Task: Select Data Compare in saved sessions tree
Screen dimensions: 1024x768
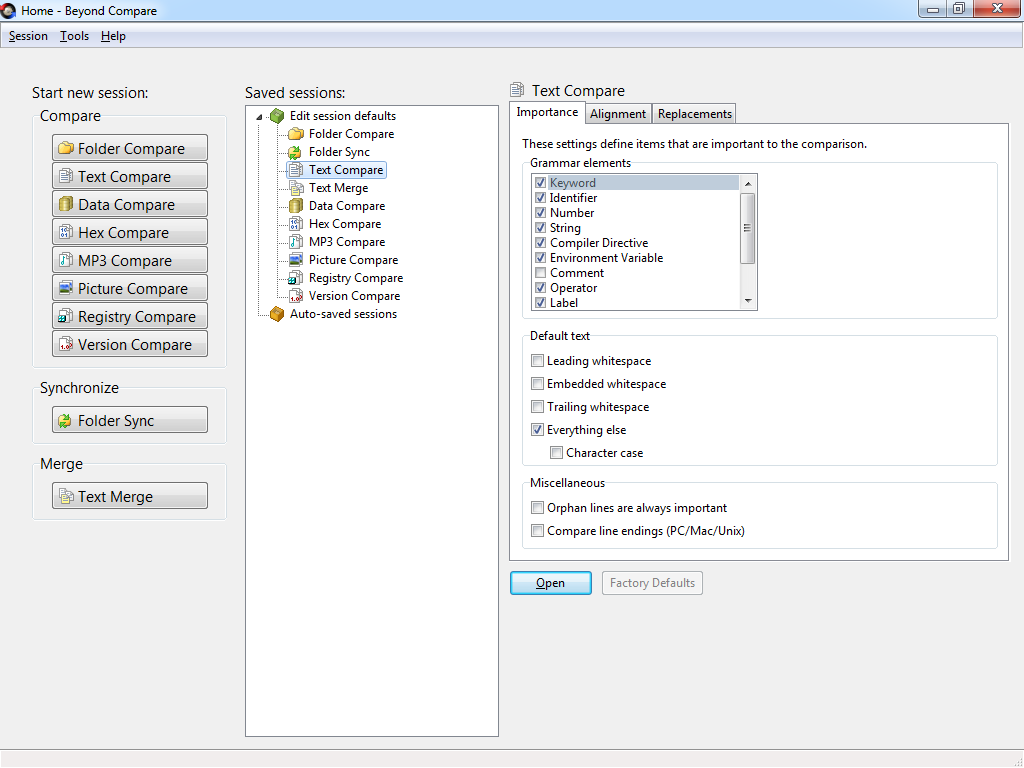Action: point(346,206)
